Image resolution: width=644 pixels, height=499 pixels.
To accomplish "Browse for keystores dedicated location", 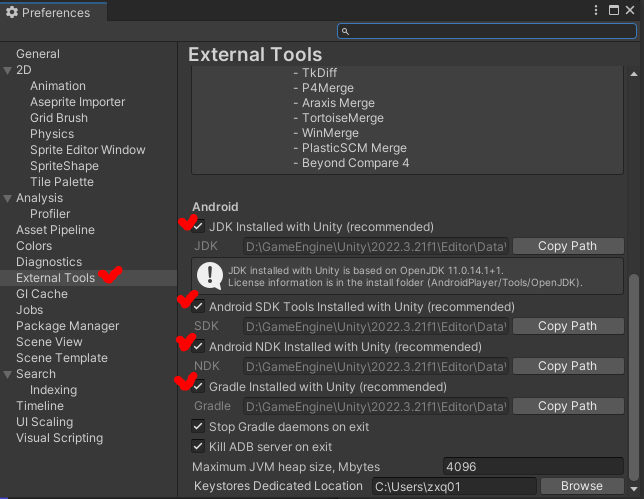I will pyautogui.click(x=582, y=486).
